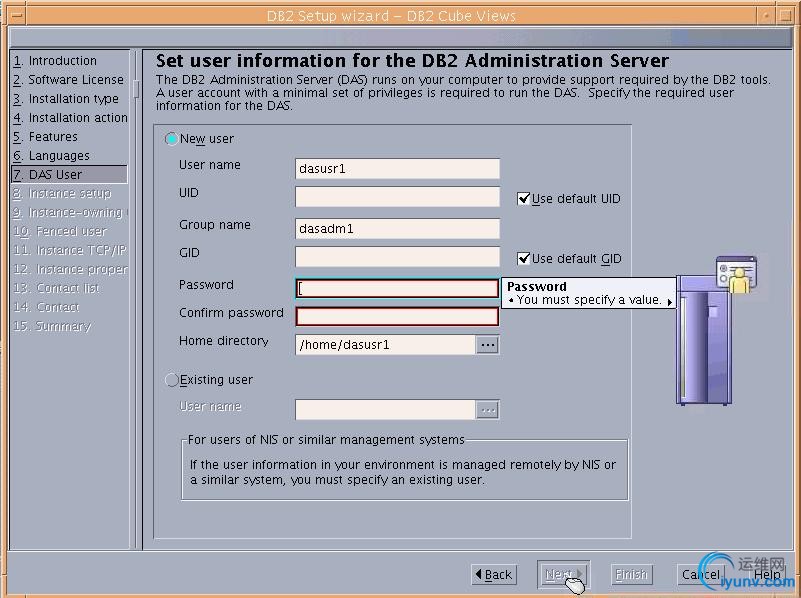The image size is (801, 598).
Task: Select step 14 Contact
Action: (x=46, y=307)
